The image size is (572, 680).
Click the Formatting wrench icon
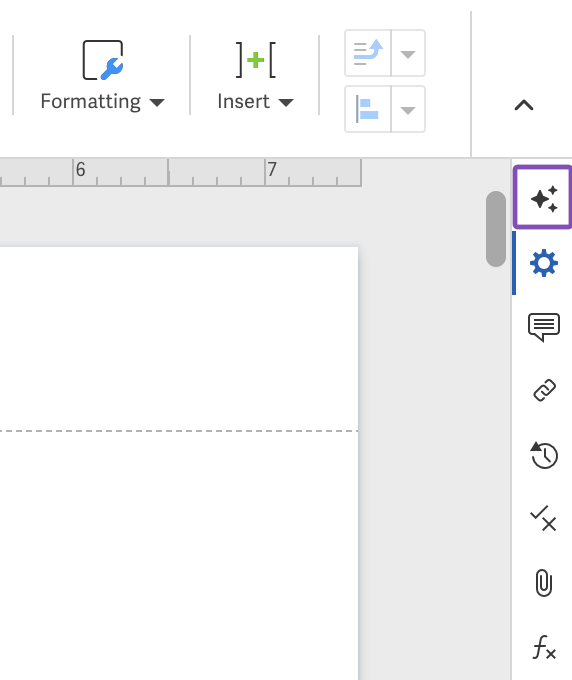pos(103,60)
